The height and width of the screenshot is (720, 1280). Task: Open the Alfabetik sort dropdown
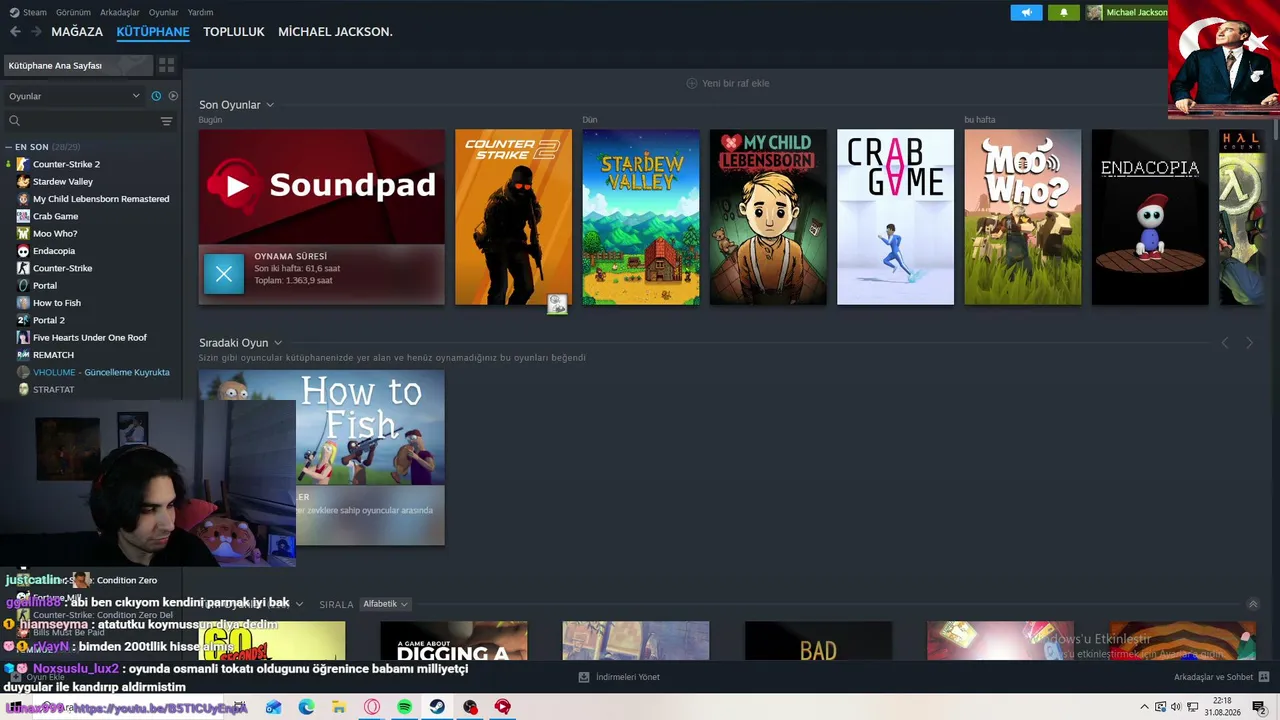coord(385,604)
